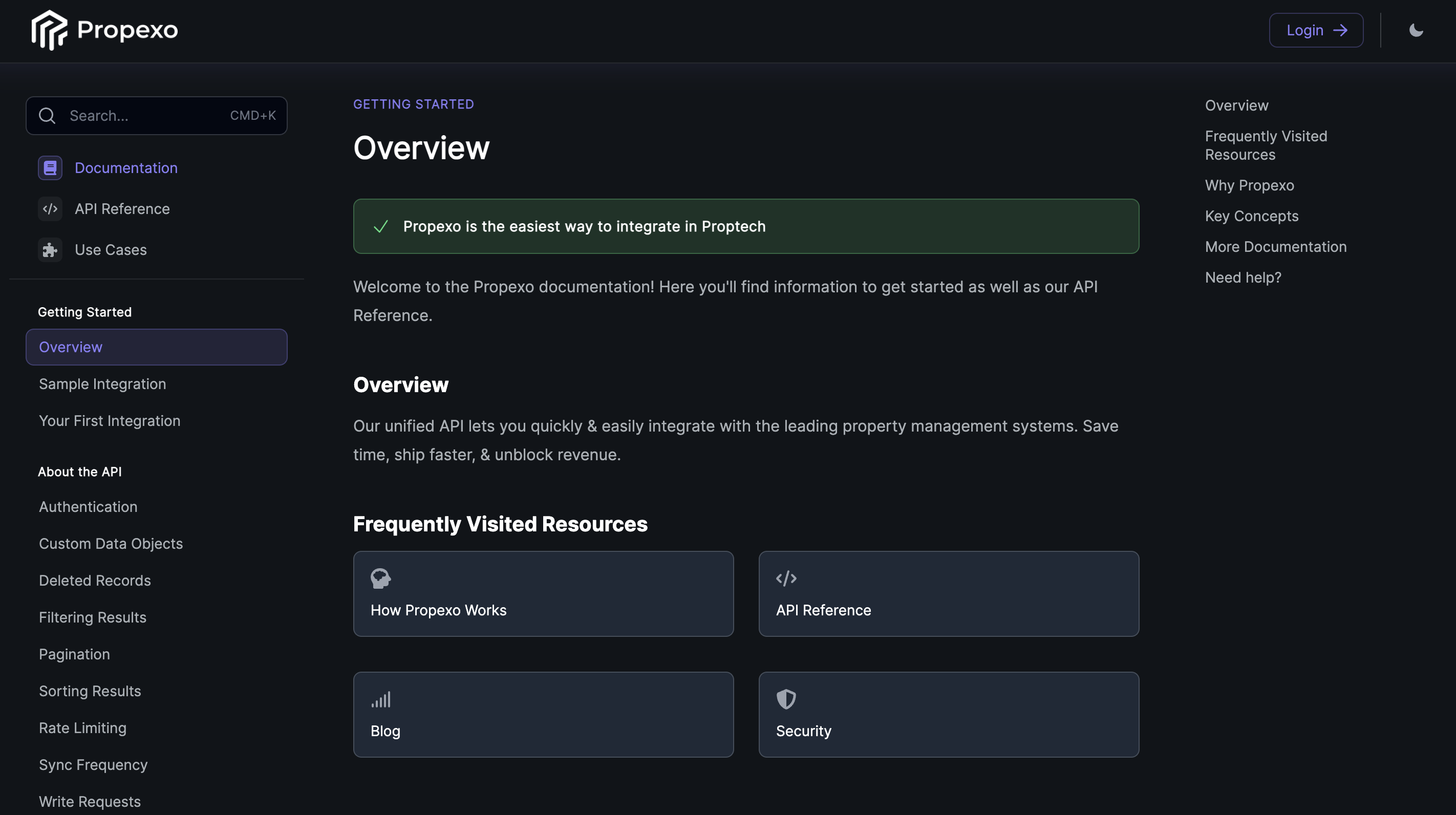Click the Use Cases puzzle icon
The image size is (1456, 815).
tap(50, 250)
